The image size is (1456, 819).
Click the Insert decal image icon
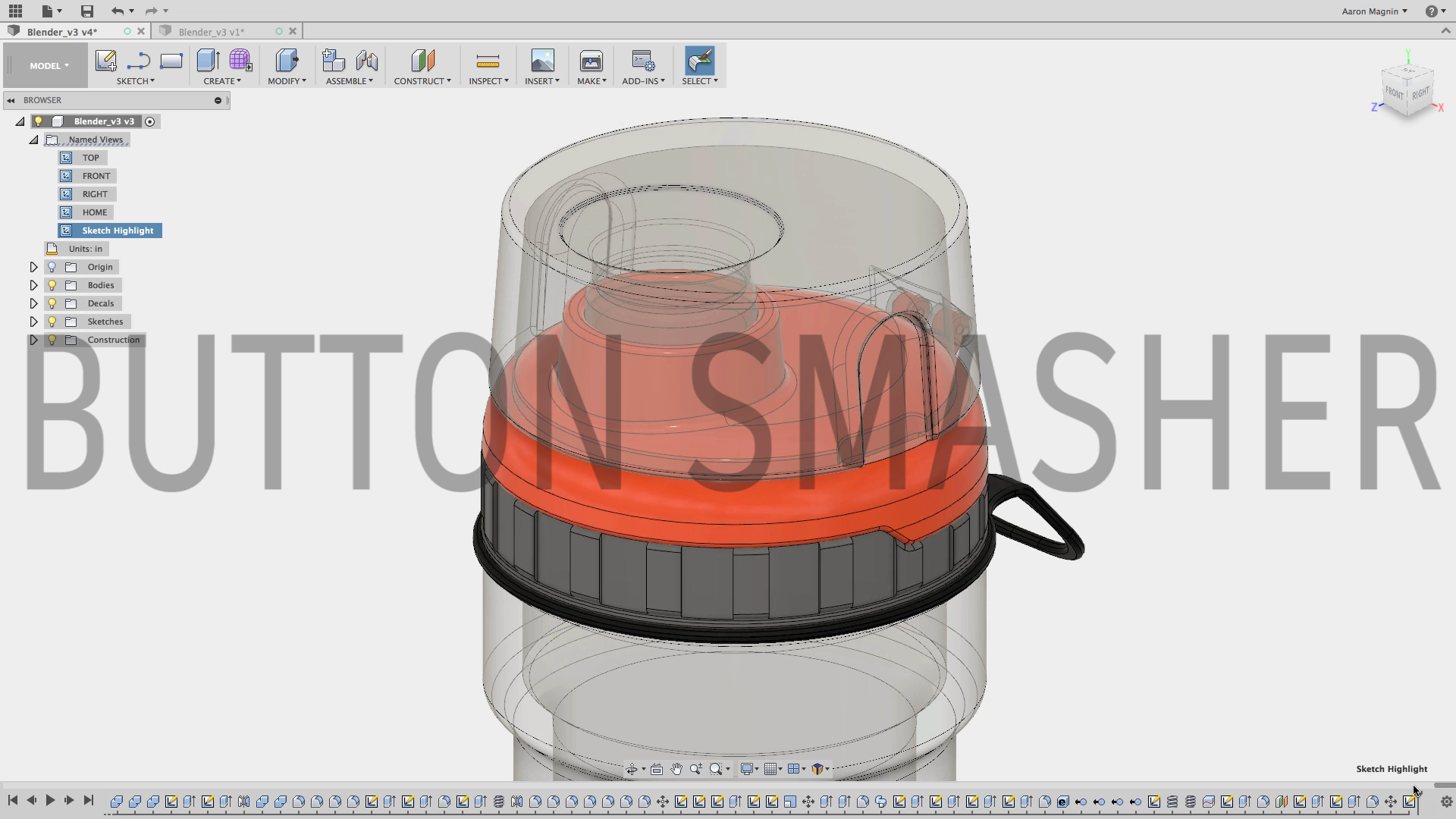[542, 61]
